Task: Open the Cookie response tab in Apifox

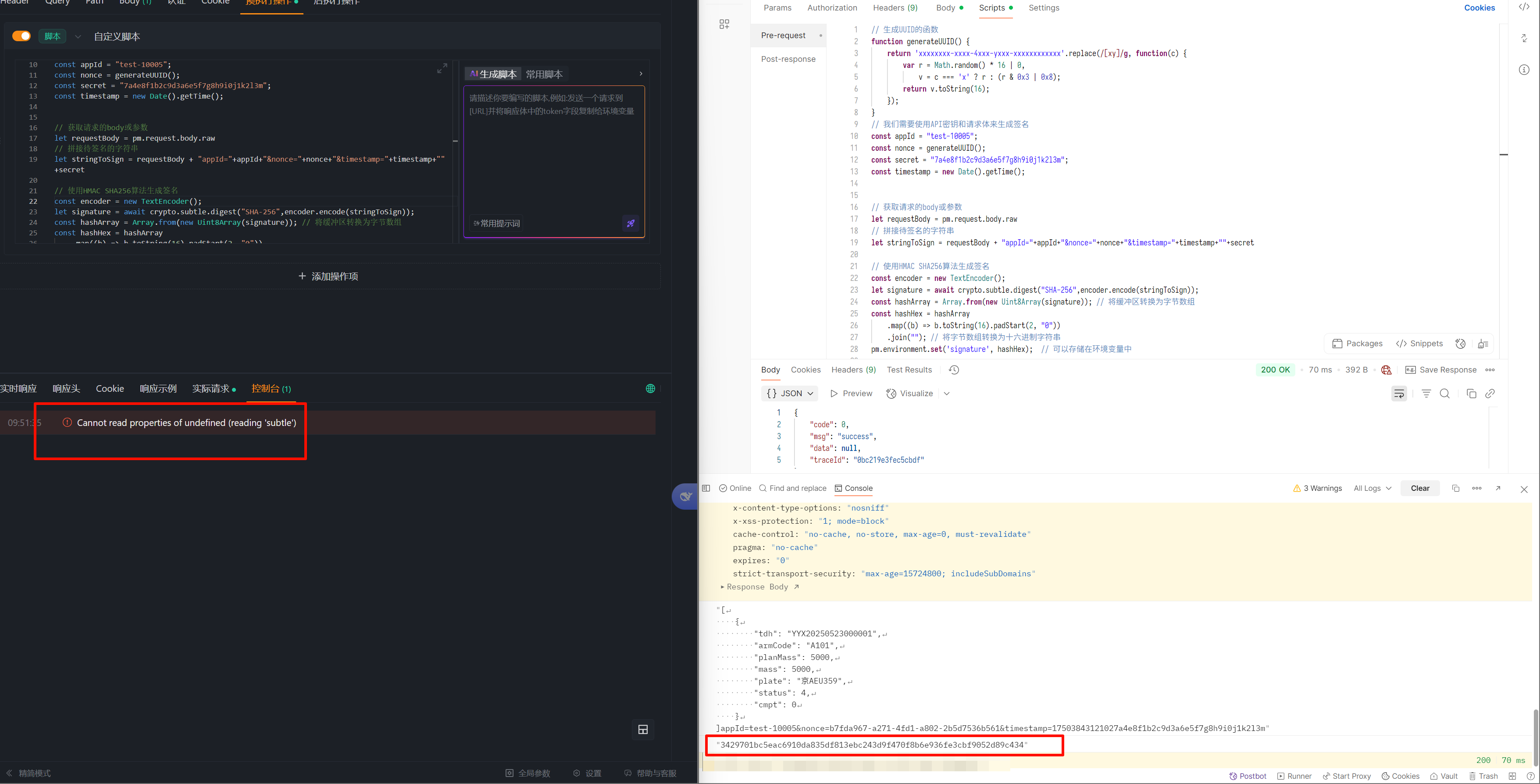Action: pyautogui.click(x=110, y=388)
